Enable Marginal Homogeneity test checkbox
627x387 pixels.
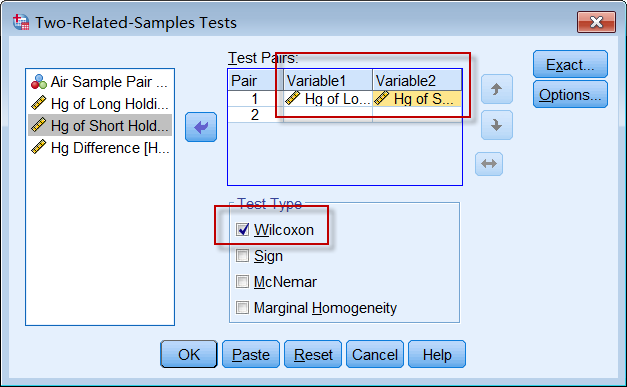[x=242, y=307]
